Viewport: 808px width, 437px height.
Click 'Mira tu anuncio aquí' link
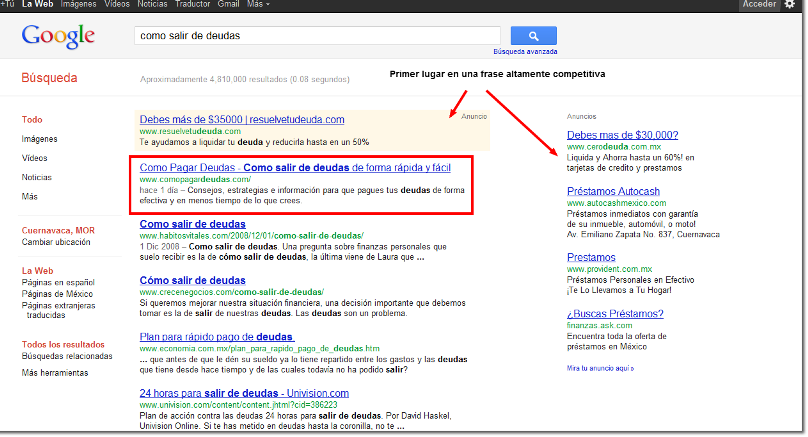click(x=600, y=368)
